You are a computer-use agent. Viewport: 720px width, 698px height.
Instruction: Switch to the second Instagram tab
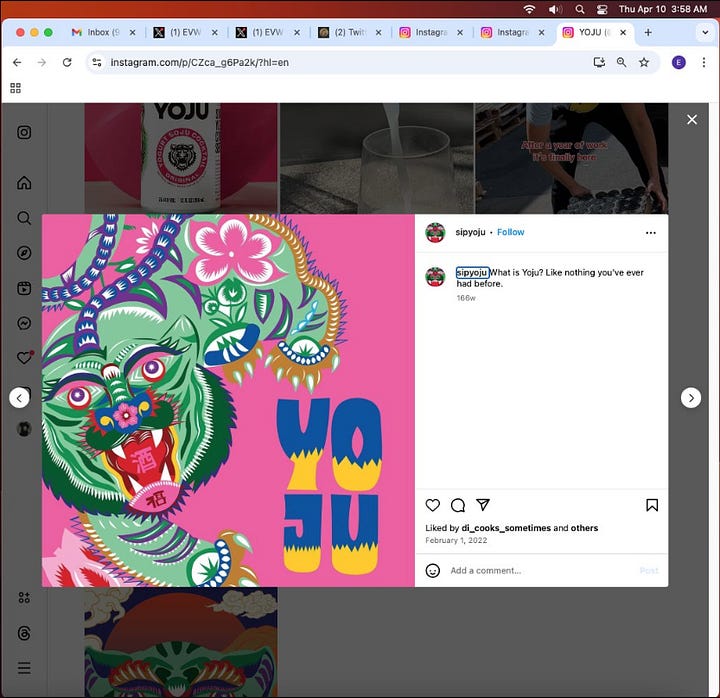(512, 33)
